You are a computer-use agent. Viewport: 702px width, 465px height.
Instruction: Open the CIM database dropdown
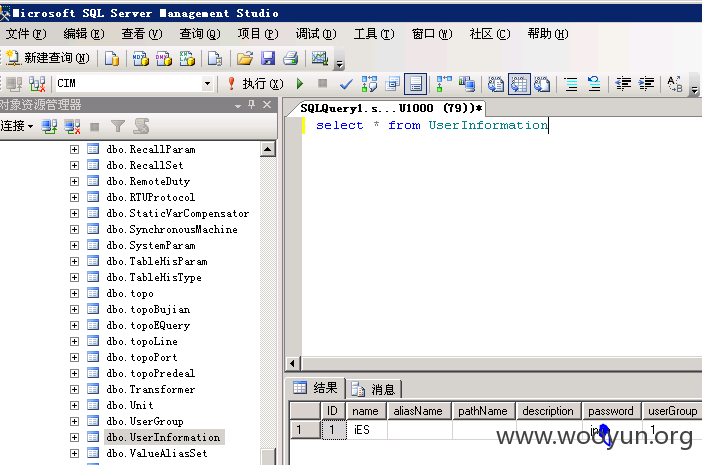point(207,84)
